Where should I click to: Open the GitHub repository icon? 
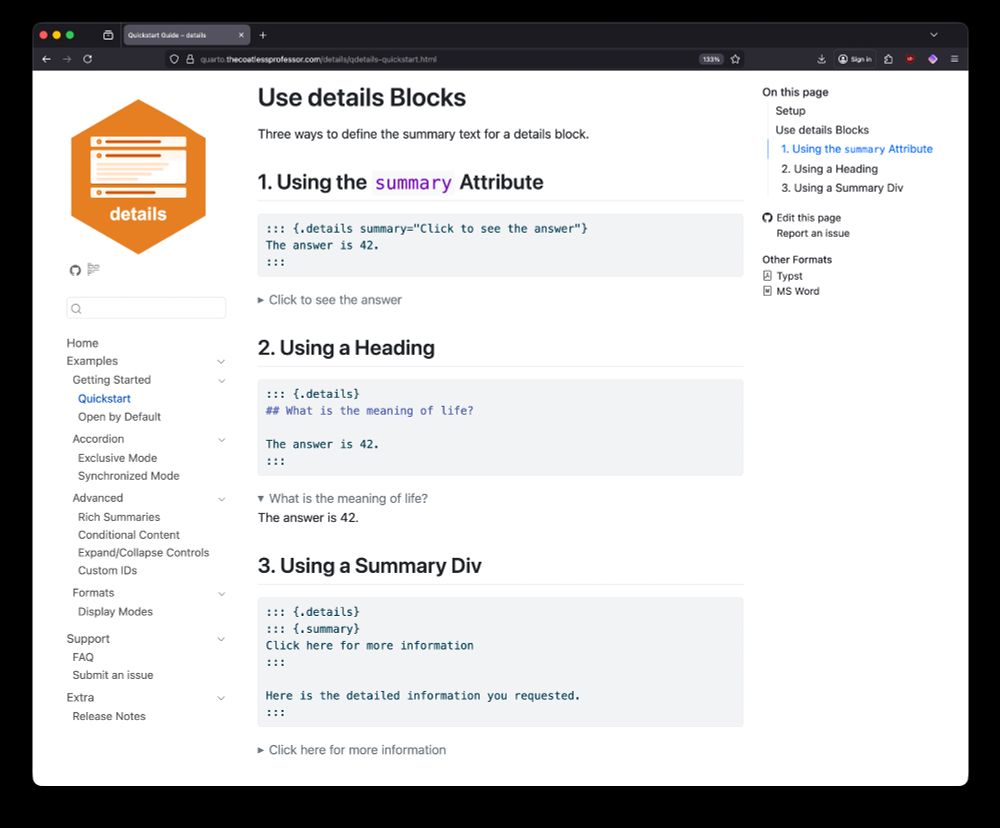tap(75, 270)
